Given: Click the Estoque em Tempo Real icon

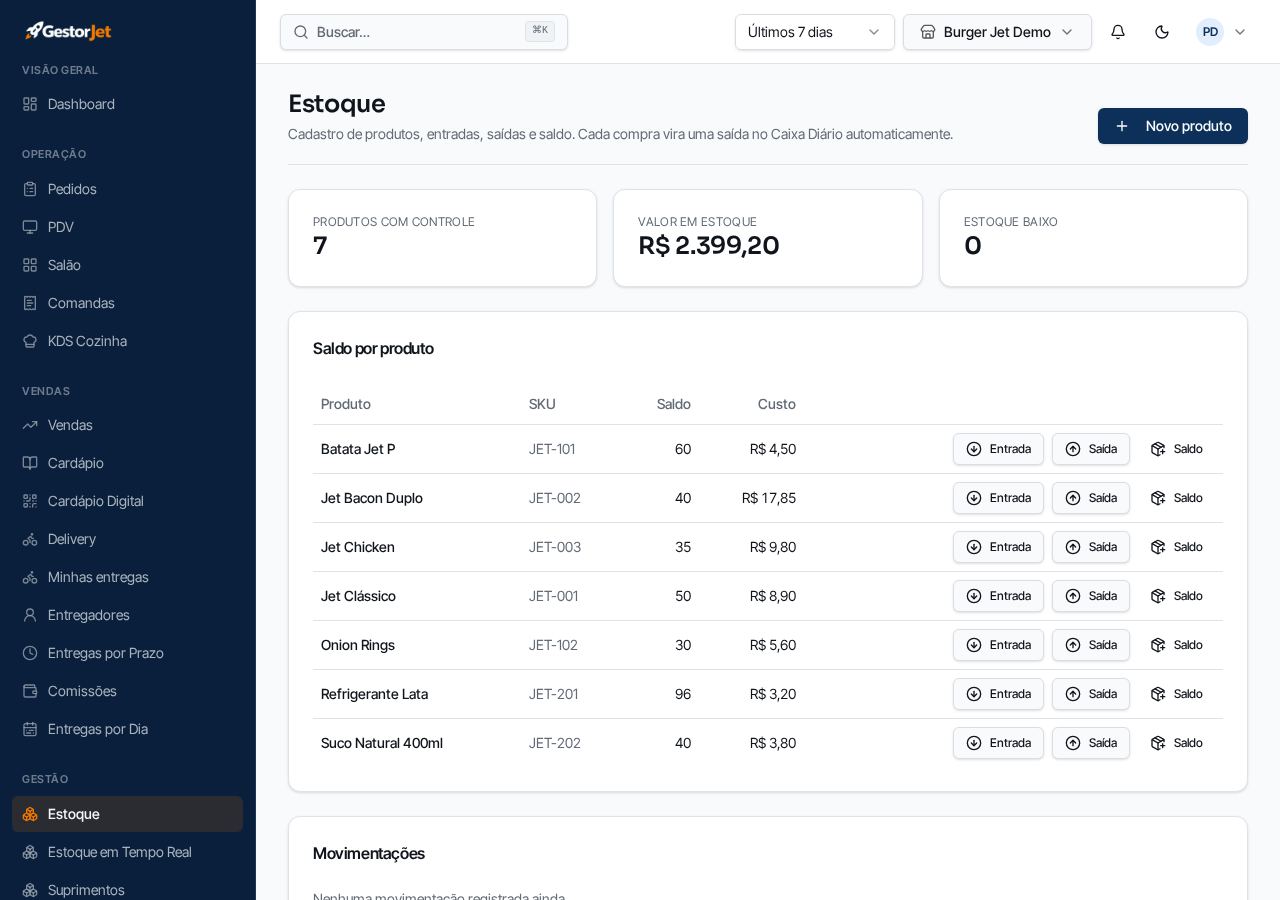Looking at the screenshot, I should [30, 852].
